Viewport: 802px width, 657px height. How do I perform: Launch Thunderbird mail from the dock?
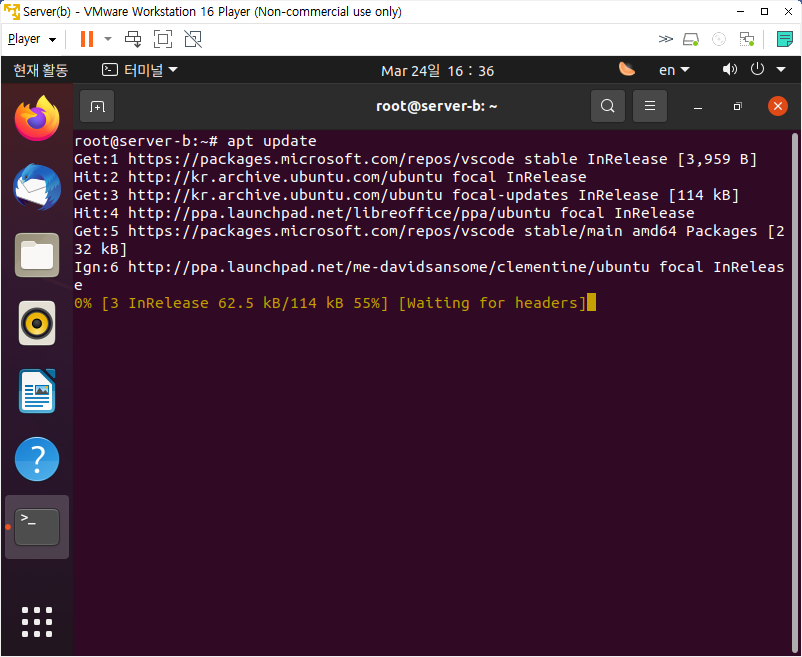(x=37, y=187)
